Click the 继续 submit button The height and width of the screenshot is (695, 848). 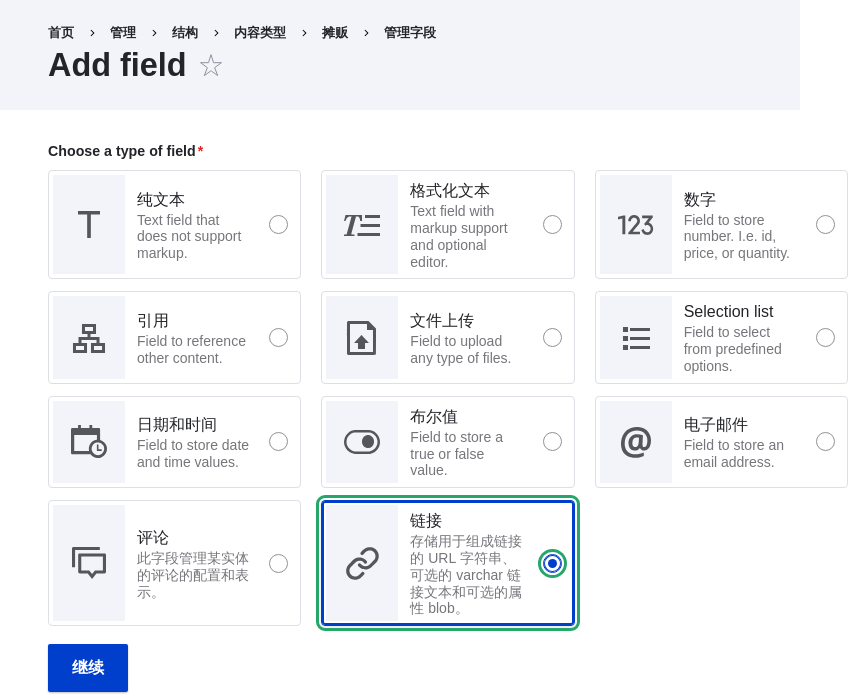click(88, 667)
